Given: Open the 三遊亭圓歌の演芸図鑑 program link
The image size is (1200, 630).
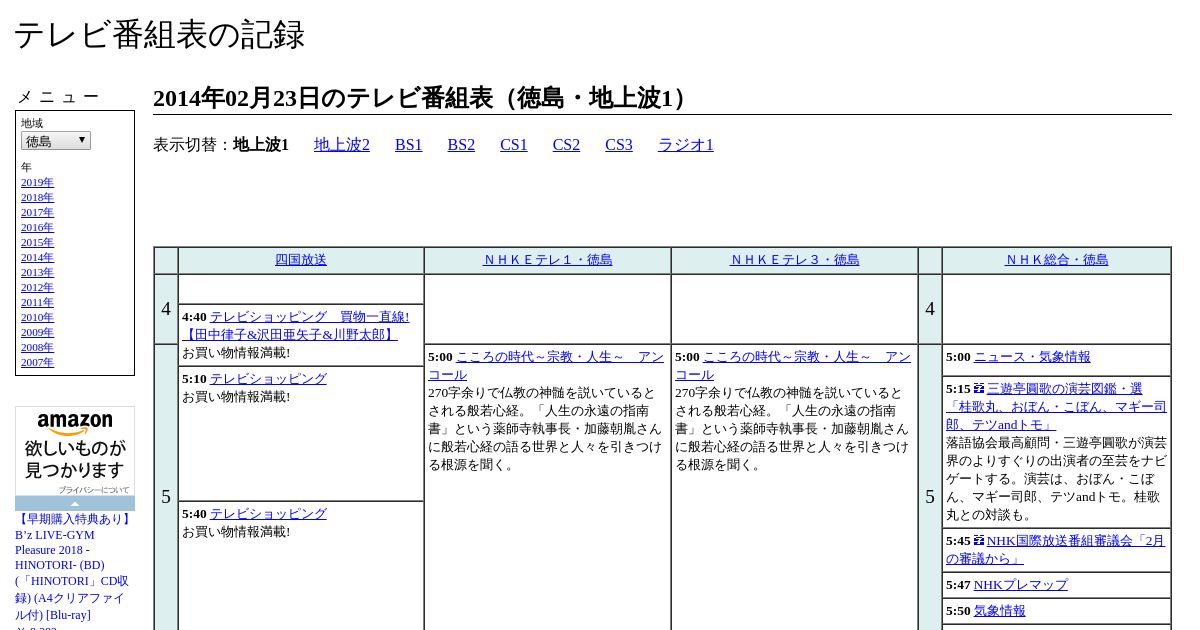Looking at the screenshot, I should pyautogui.click(x=1056, y=407).
